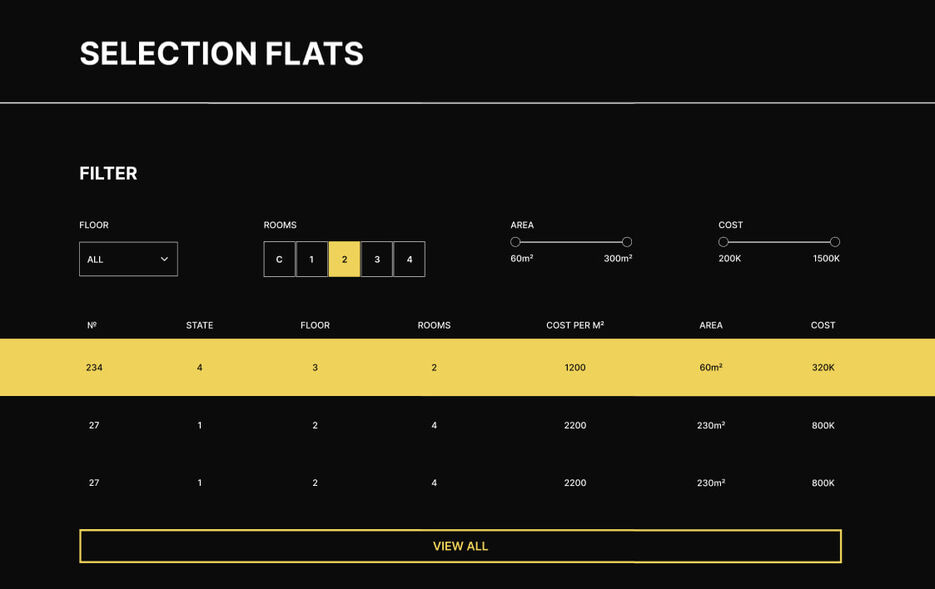Click the Cost slider minimum handle
This screenshot has height=589, width=935.
click(x=723, y=241)
